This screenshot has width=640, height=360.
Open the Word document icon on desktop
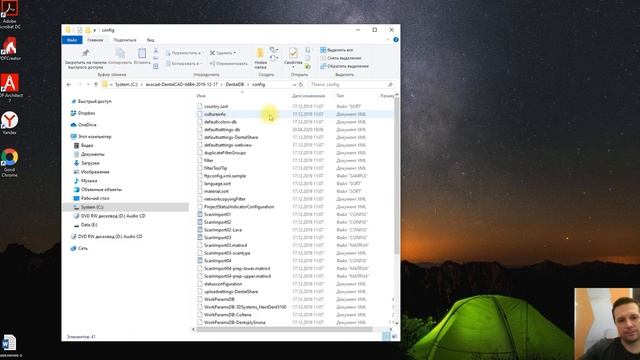coord(9,345)
